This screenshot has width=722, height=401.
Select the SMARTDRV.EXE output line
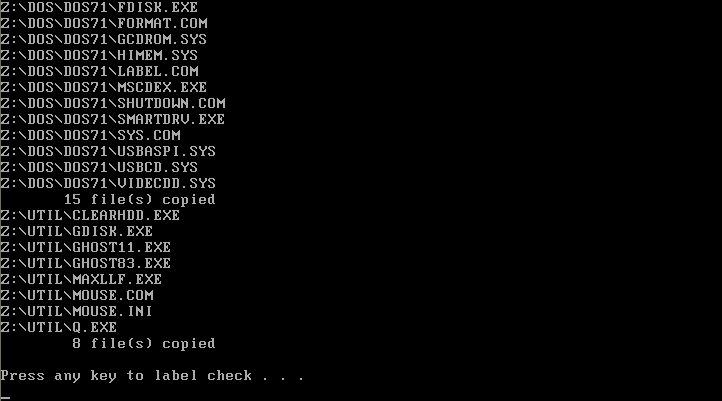tap(112, 119)
